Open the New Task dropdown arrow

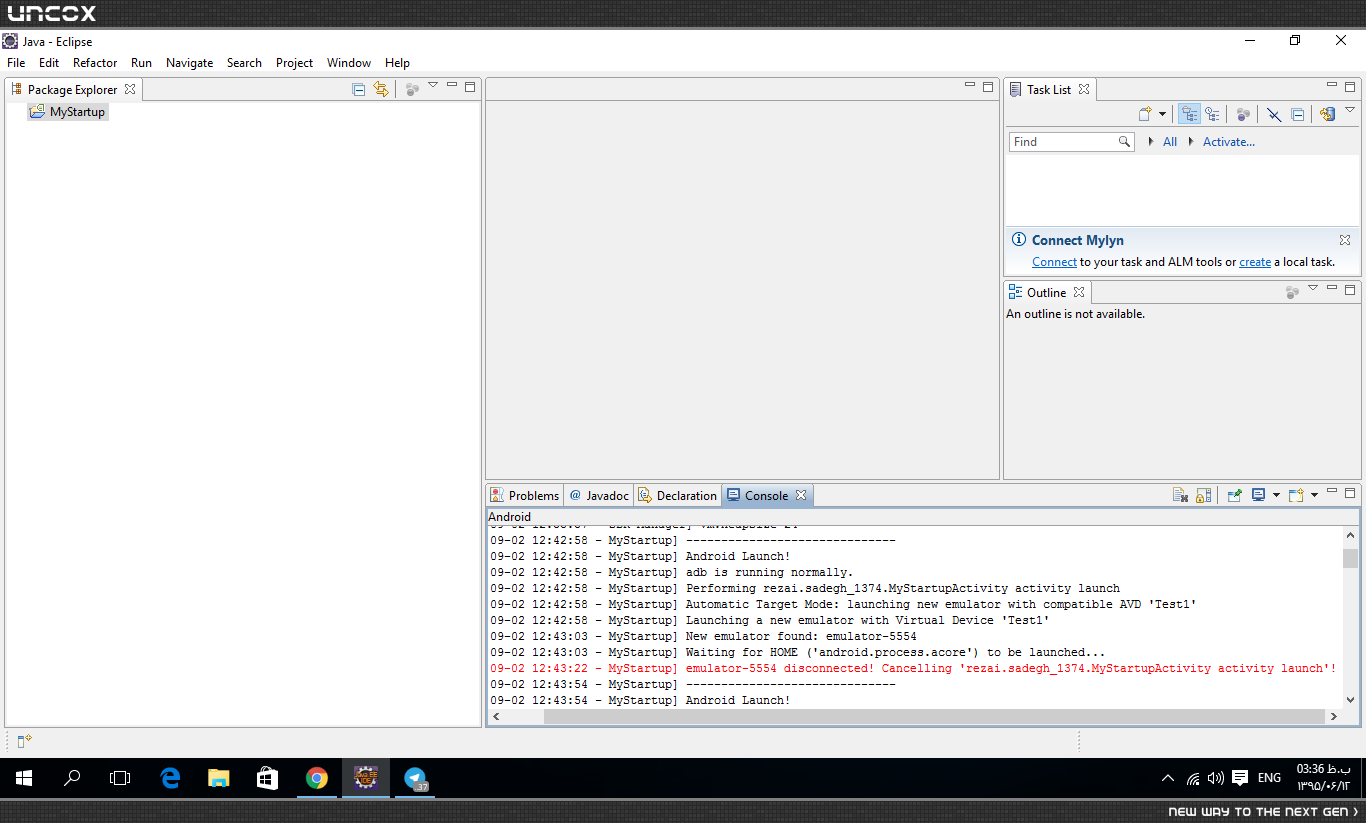pos(1163,114)
